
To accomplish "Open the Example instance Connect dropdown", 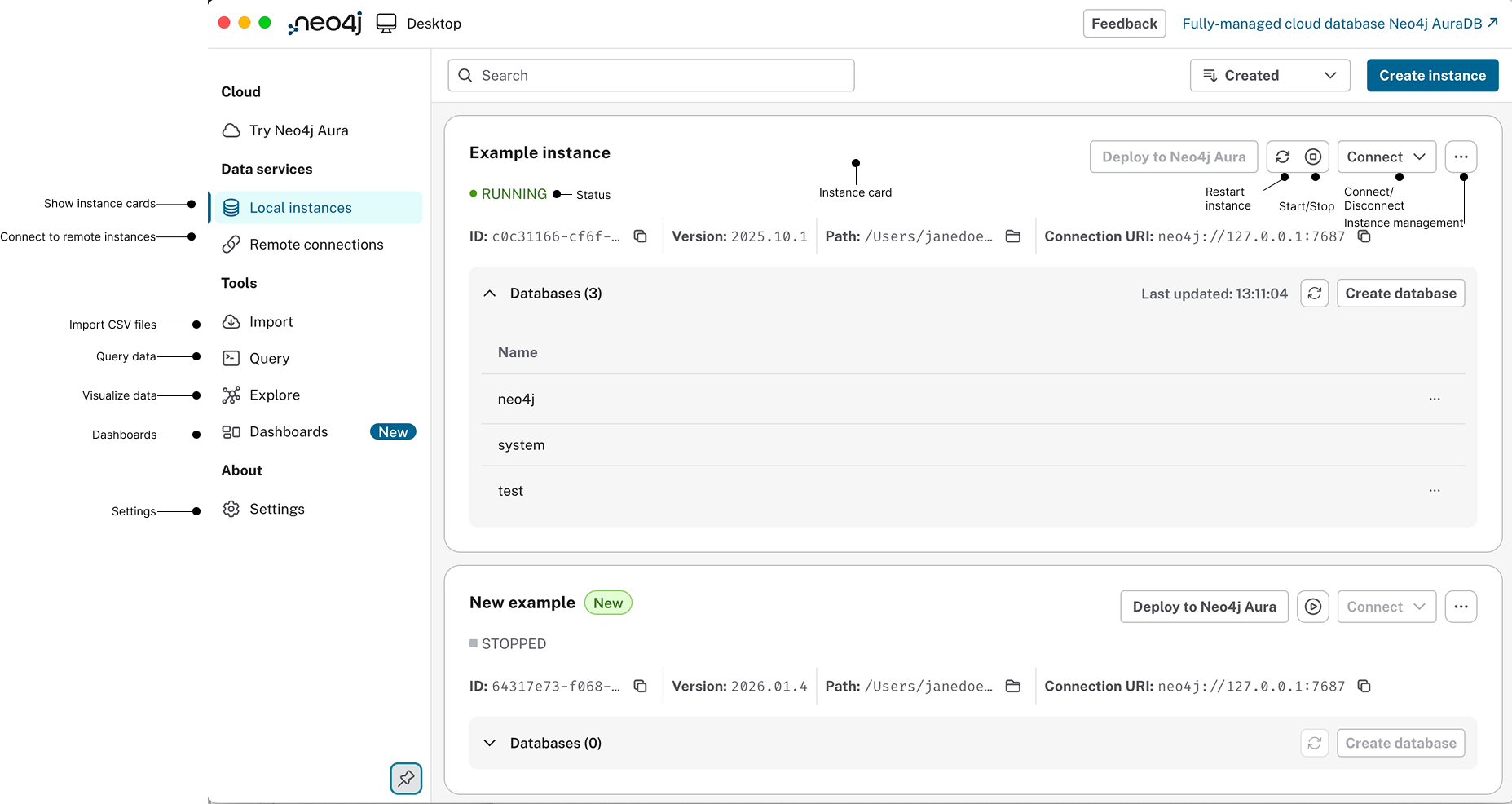I will (1386, 157).
